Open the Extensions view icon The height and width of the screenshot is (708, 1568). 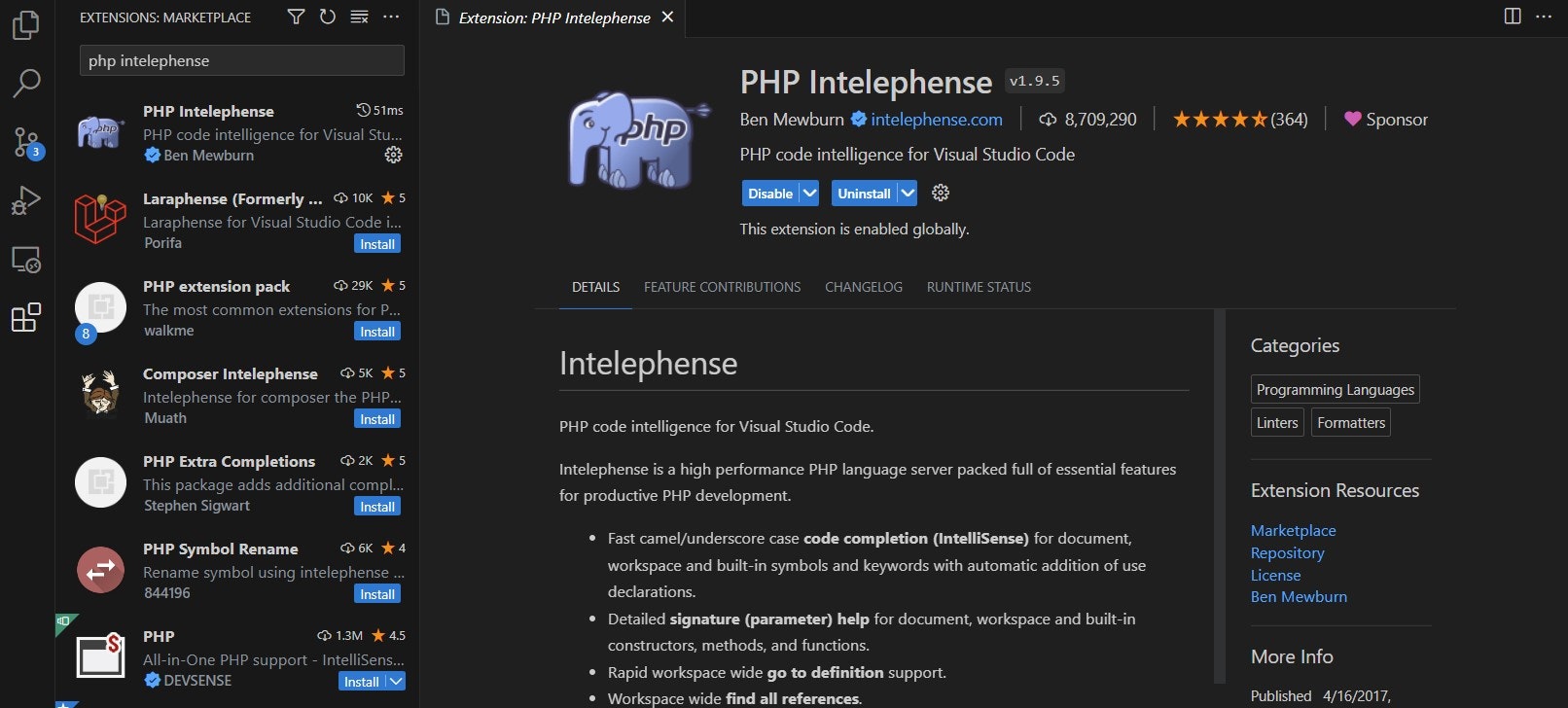coord(26,318)
